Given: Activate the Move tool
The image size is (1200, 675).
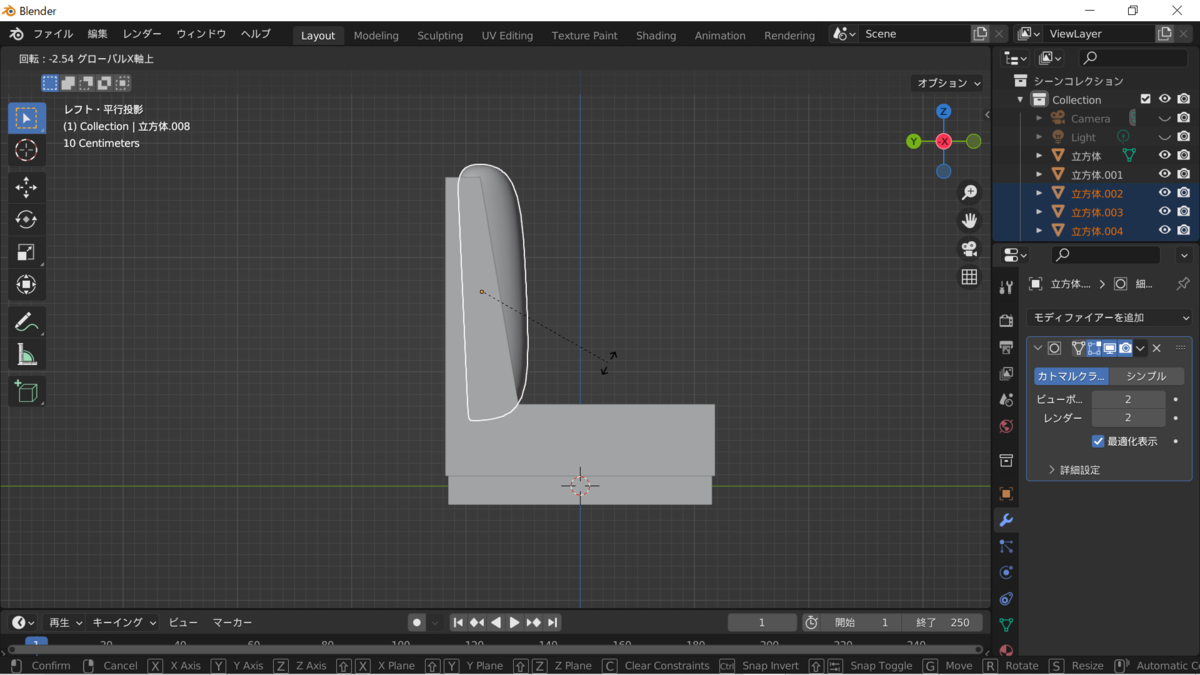Looking at the screenshot, I should pos(27,188).
